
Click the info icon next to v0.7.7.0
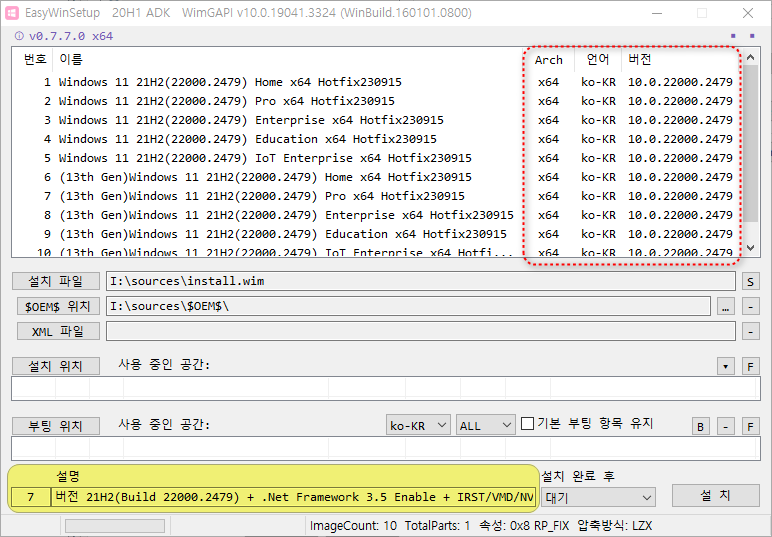point(19,36)
